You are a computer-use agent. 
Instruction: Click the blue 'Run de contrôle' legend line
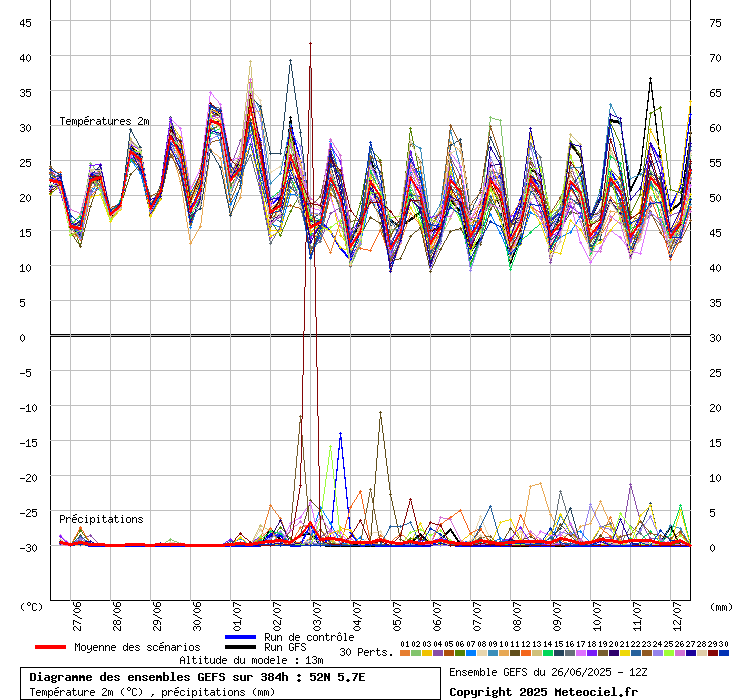coord(241,637)
